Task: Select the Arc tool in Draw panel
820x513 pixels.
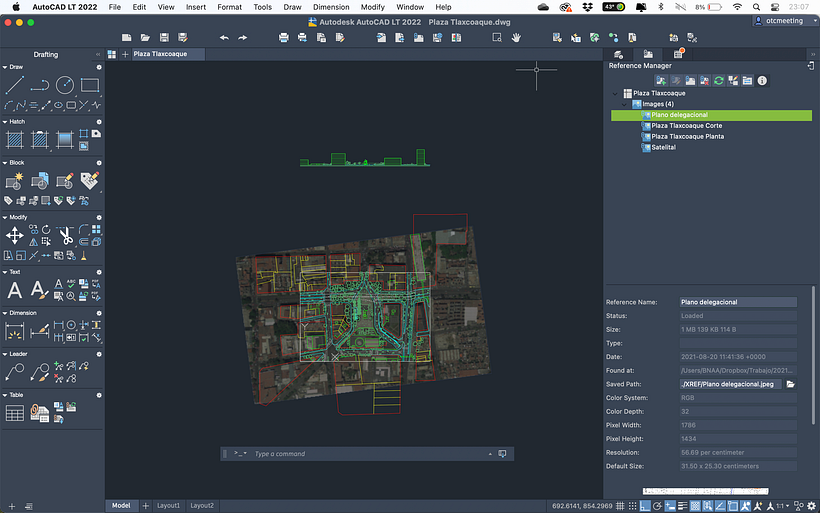Action: 8,105
